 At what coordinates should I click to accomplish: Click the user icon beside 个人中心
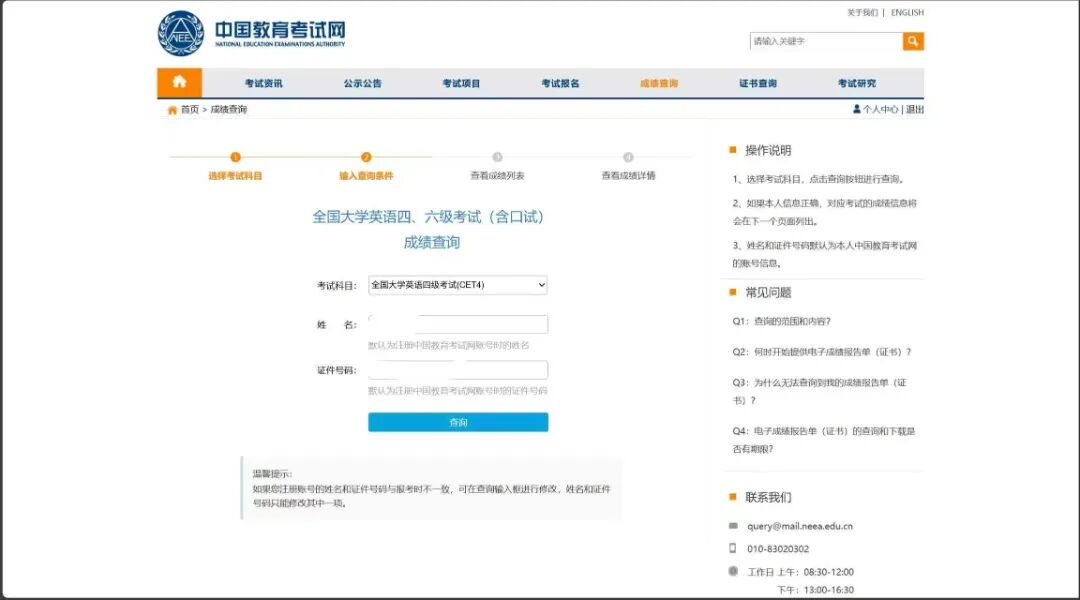pos(857,109)
